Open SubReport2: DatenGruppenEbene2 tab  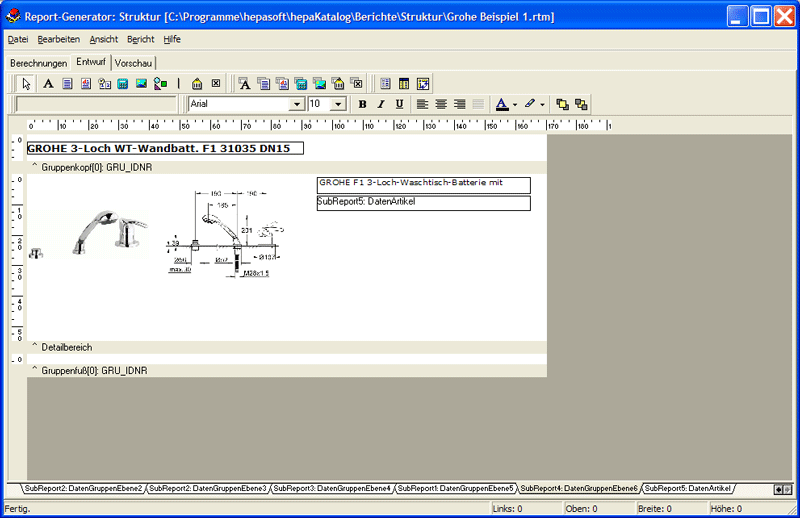point(84,488)
